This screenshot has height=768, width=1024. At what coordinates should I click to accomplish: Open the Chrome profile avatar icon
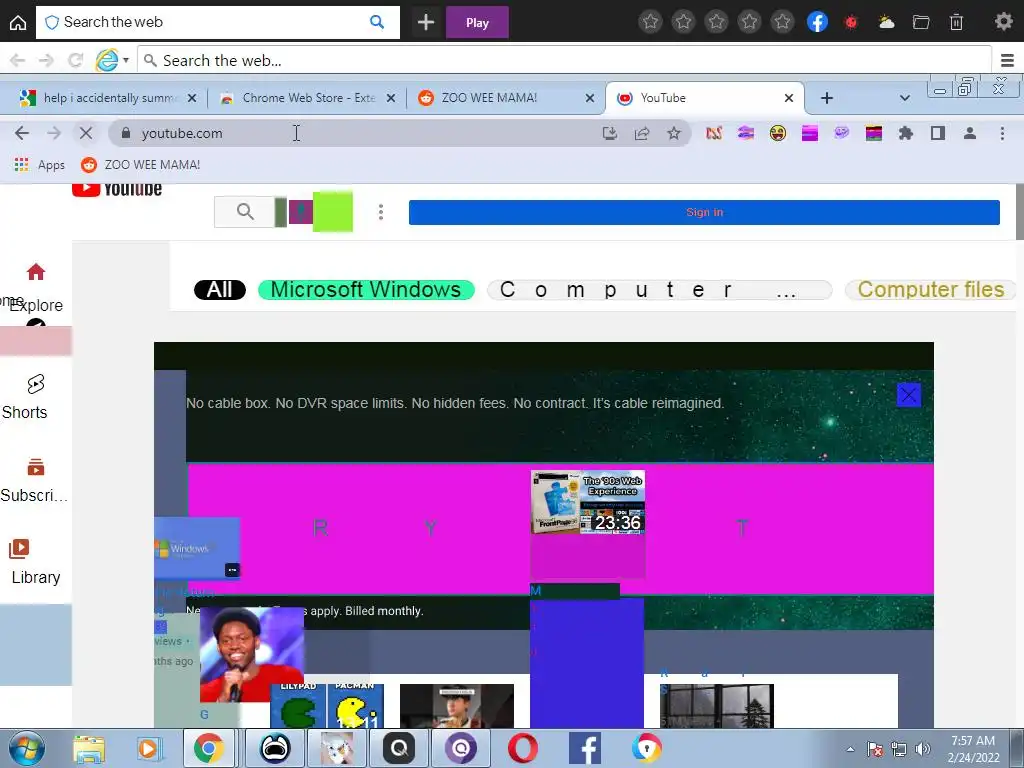pyautogui.click(x=970, y=133)
